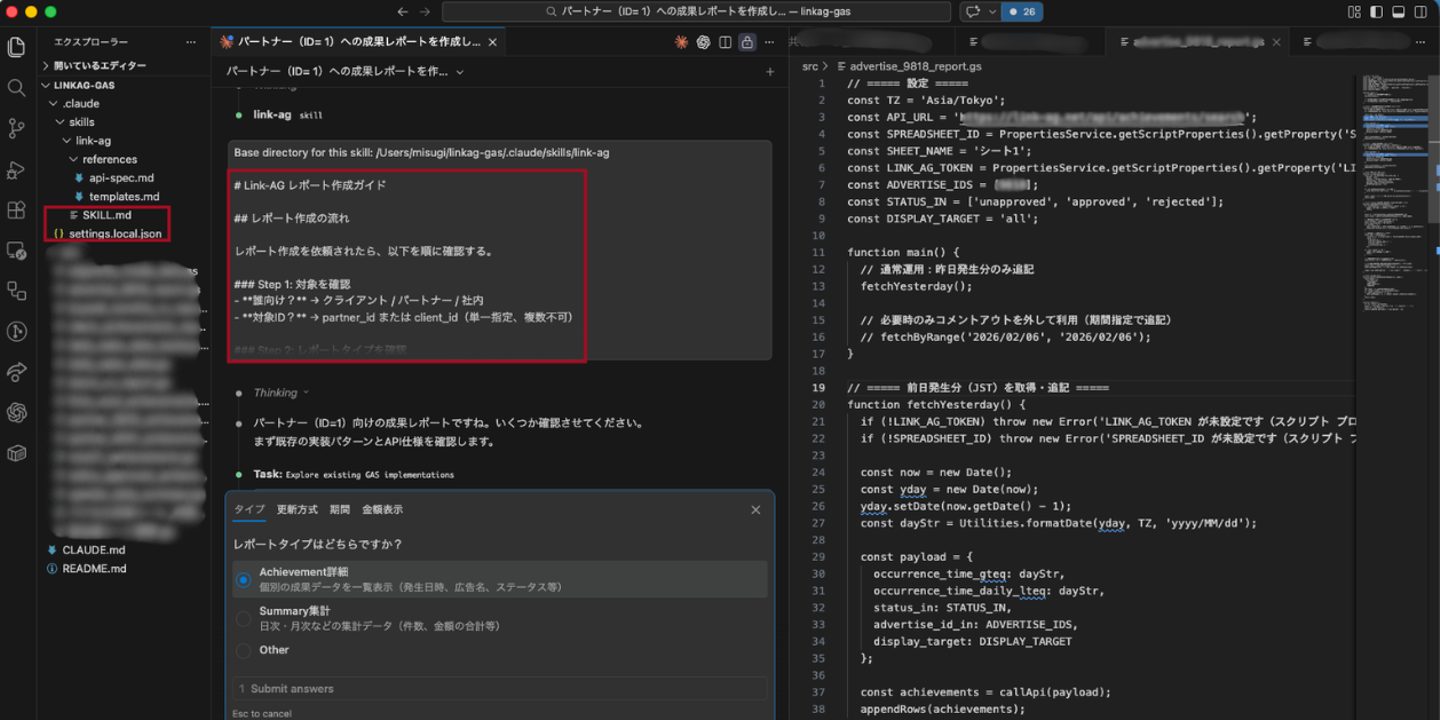Screen dimensions: 1440x720
Task: Click the editor minimap
Action: [1395, 200]
